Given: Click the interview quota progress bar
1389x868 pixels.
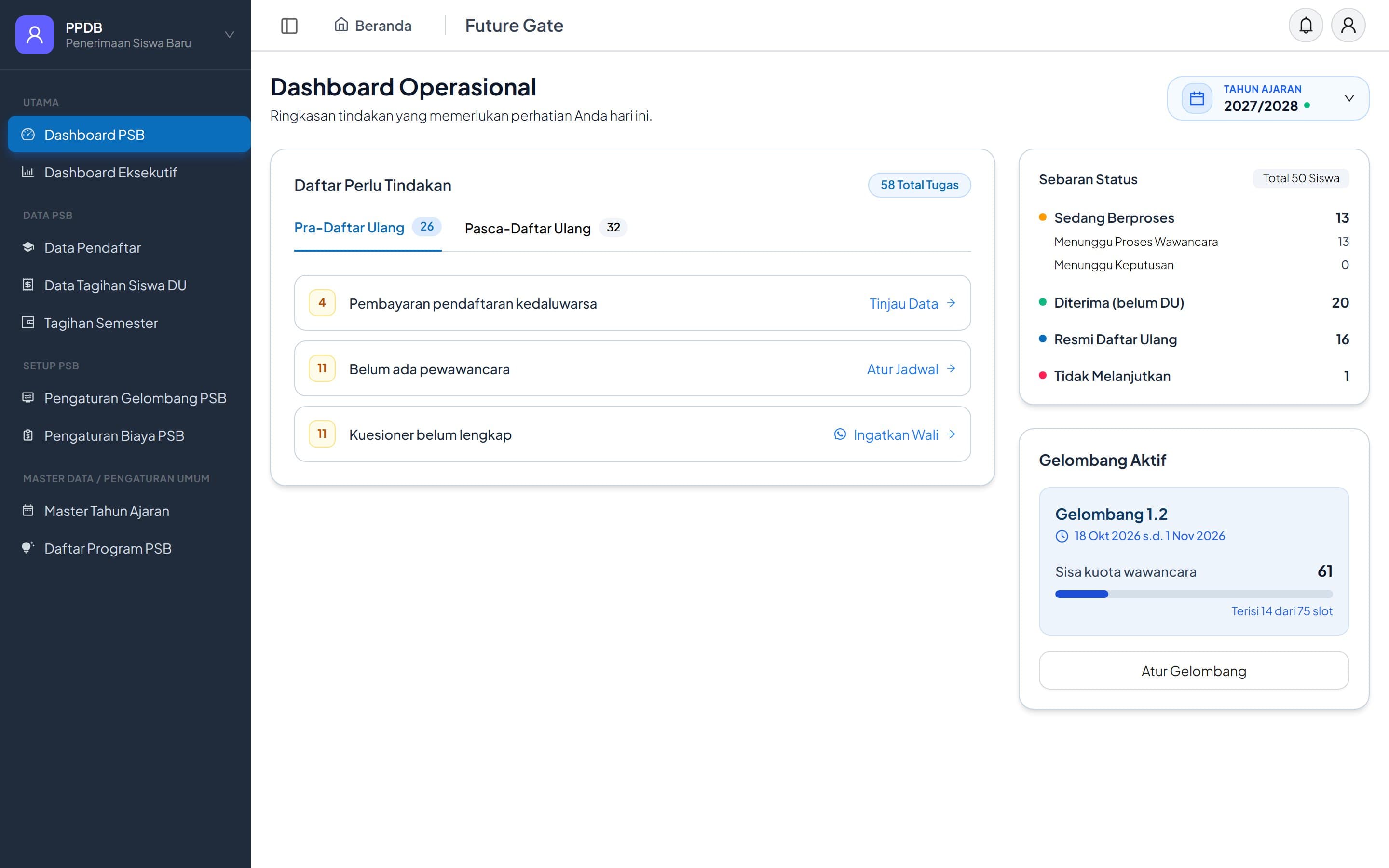Looking at the screenshot, I should point(1193,594).
